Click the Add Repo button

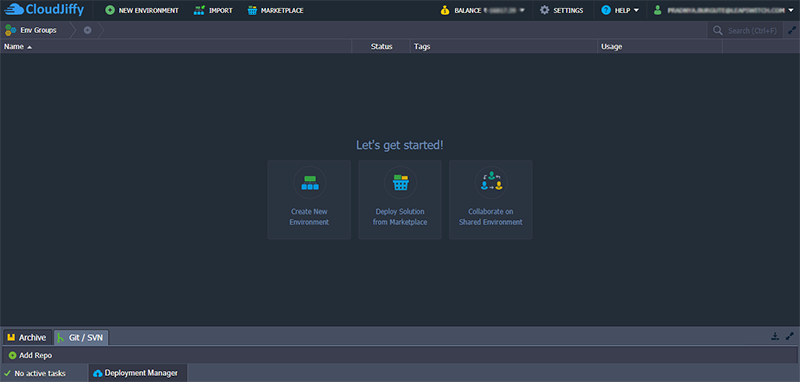[31, 355]
